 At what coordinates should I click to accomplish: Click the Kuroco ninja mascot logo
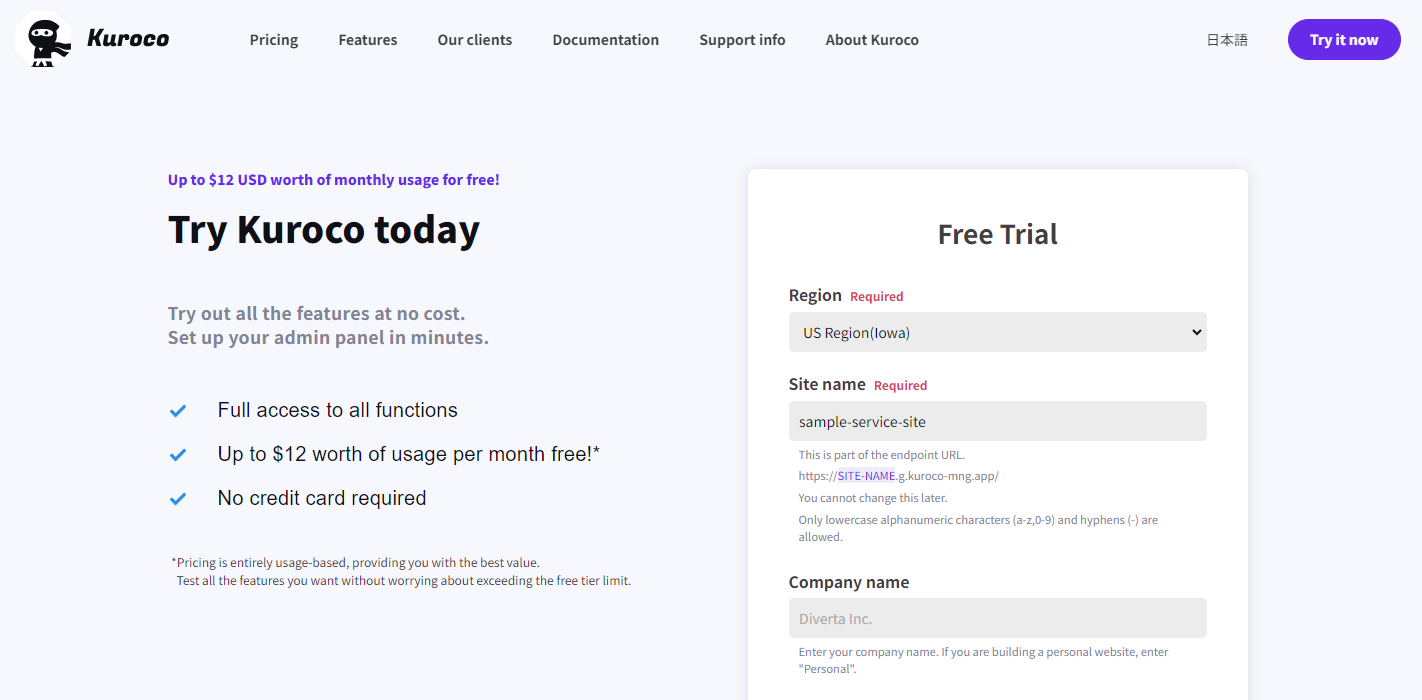click(43, 40)
